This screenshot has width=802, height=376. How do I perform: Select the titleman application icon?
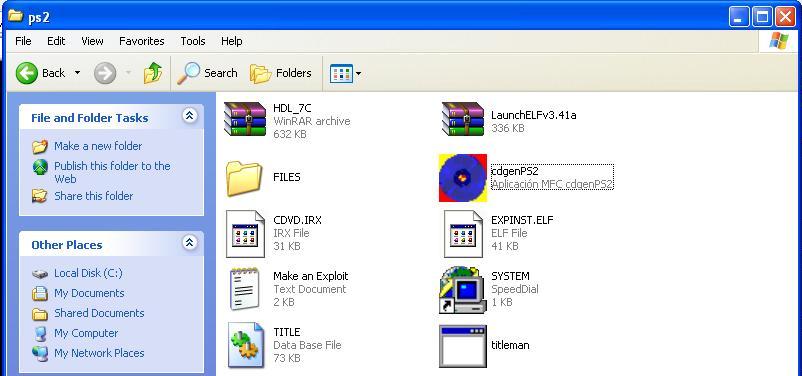coord(462,346)
